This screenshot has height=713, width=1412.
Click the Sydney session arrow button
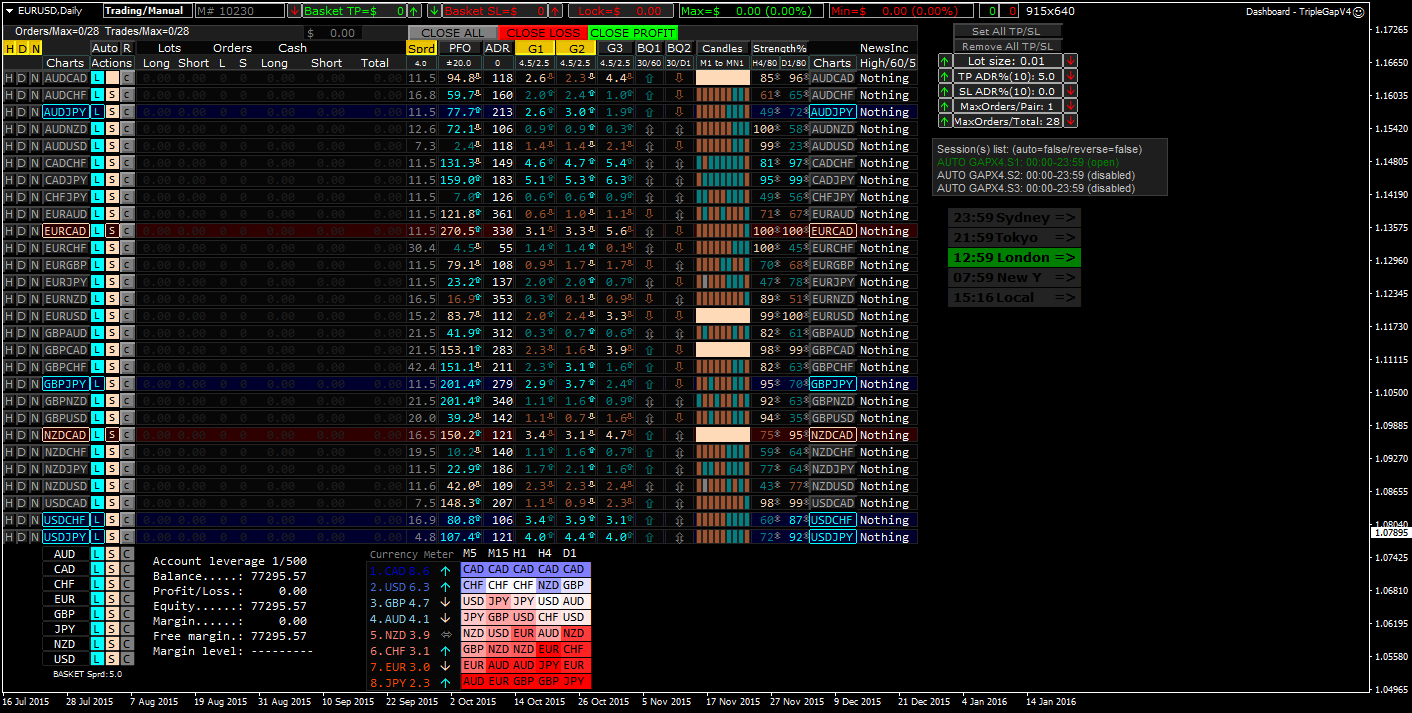pyautogui.click(x=1014, y=218)
